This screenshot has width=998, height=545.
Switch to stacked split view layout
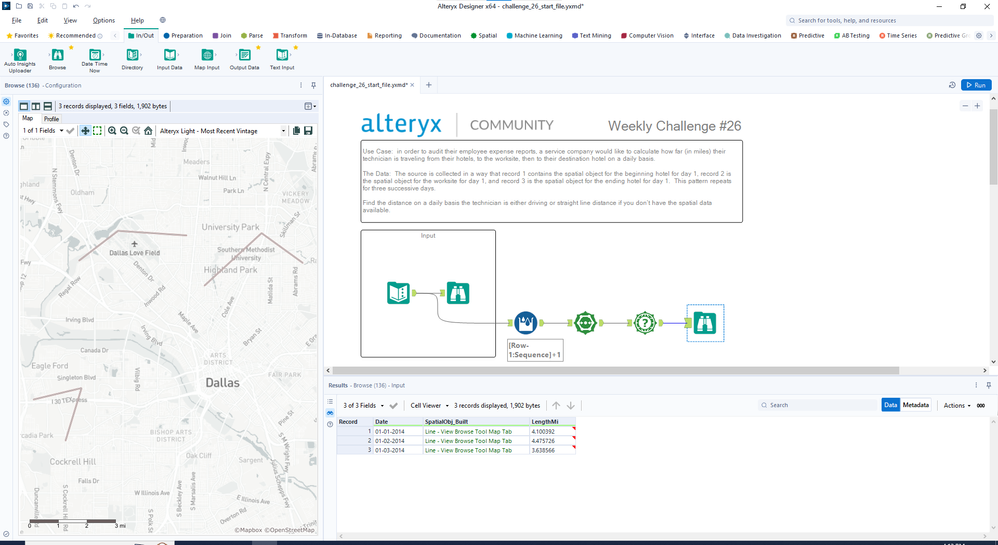[x=48, y=106]
